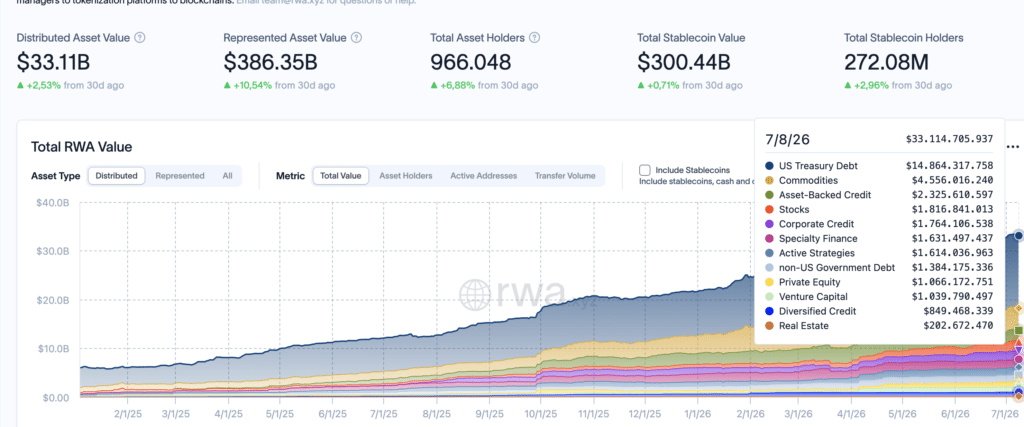The width and height of the screenshot is (1024, 427).
Task: Click the Total RWA Value chart title
Action: [x=82, y=147]
